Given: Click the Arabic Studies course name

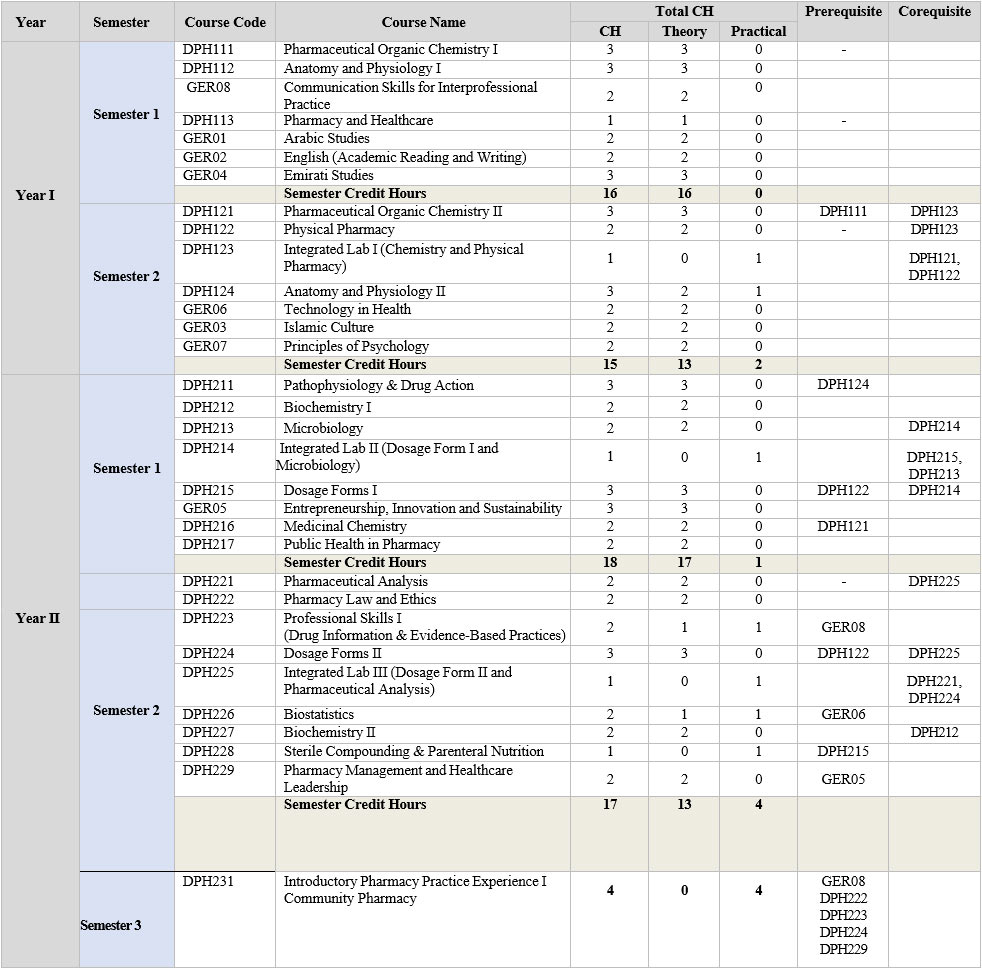Looking at the screenshot, I should [x=326, y=138].
